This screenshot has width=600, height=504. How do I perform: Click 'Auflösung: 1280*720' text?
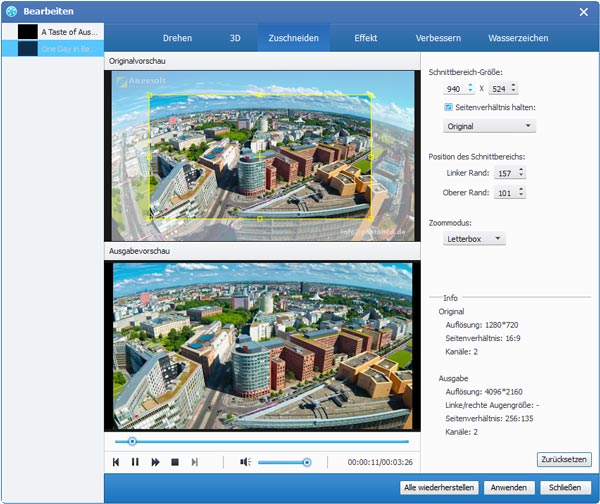[x=482, y=325]
